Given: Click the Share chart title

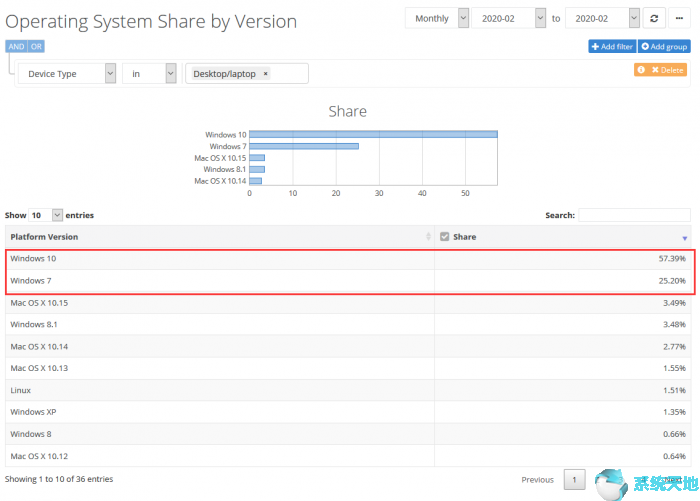Looking at the screenshot, I should pyautogui.click(x=347, y=111).
